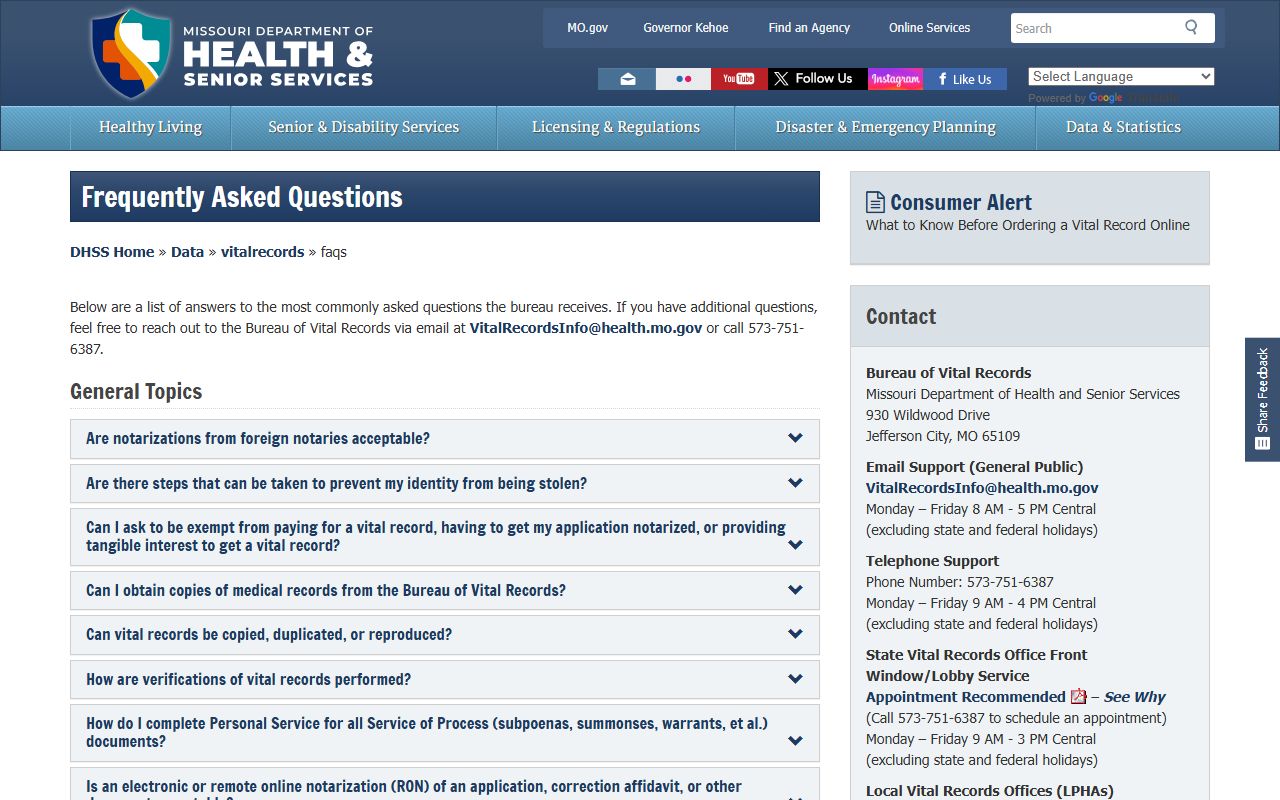Click the Share Feedback side tab
Viewport: 1280px width, 800px height.
point(1262,399)
